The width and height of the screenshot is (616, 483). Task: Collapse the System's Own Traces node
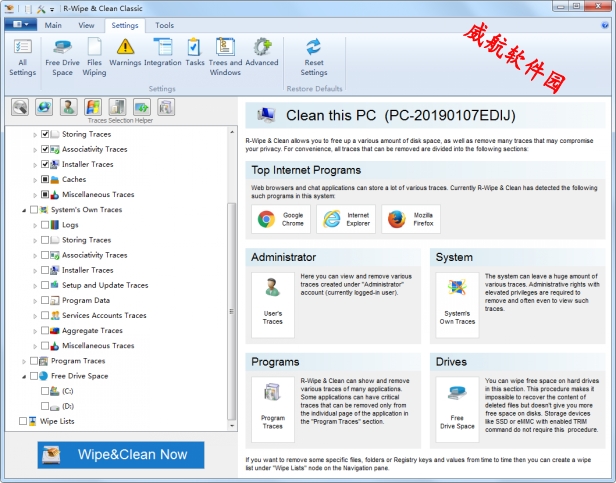(x=24, y=210)
